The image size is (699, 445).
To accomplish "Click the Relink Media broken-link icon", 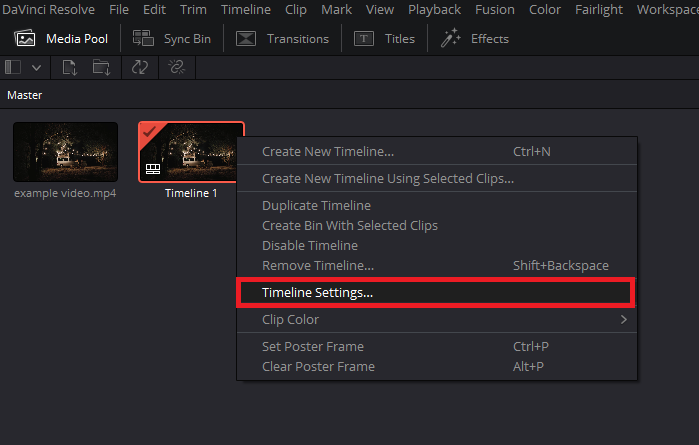I will 177,67.
